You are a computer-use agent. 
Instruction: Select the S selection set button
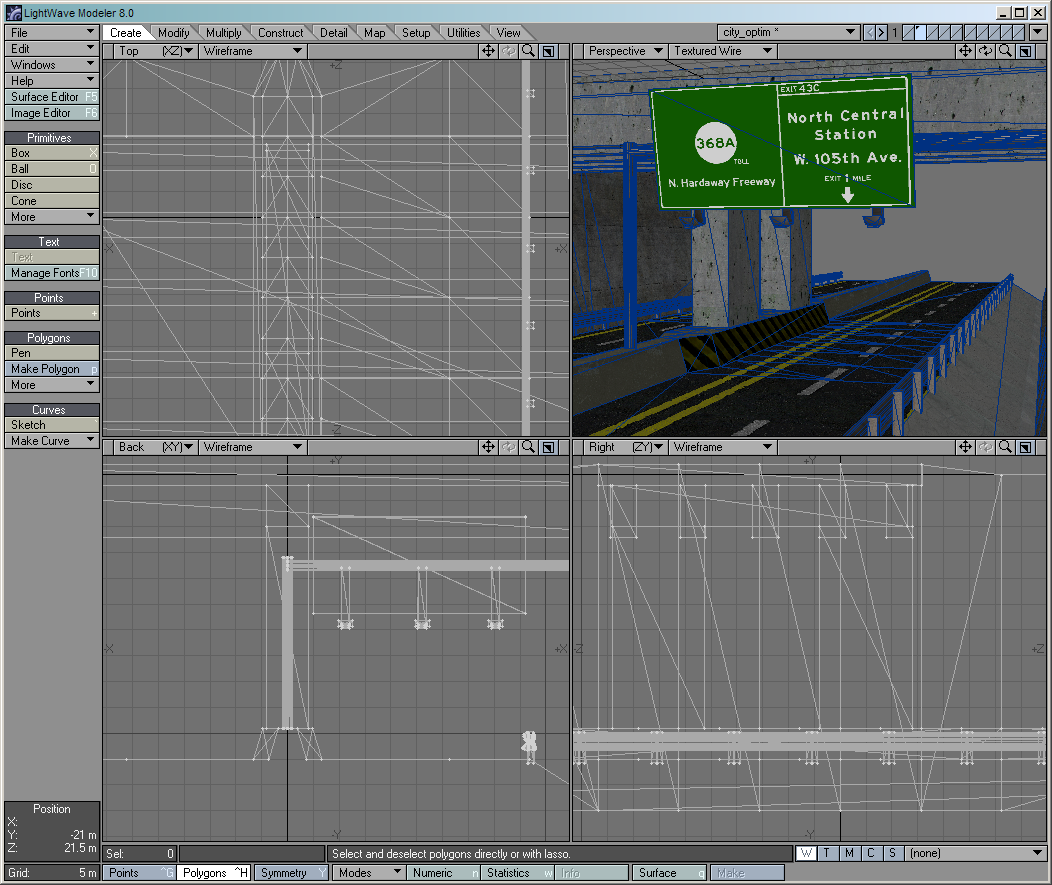pos(892,853)
